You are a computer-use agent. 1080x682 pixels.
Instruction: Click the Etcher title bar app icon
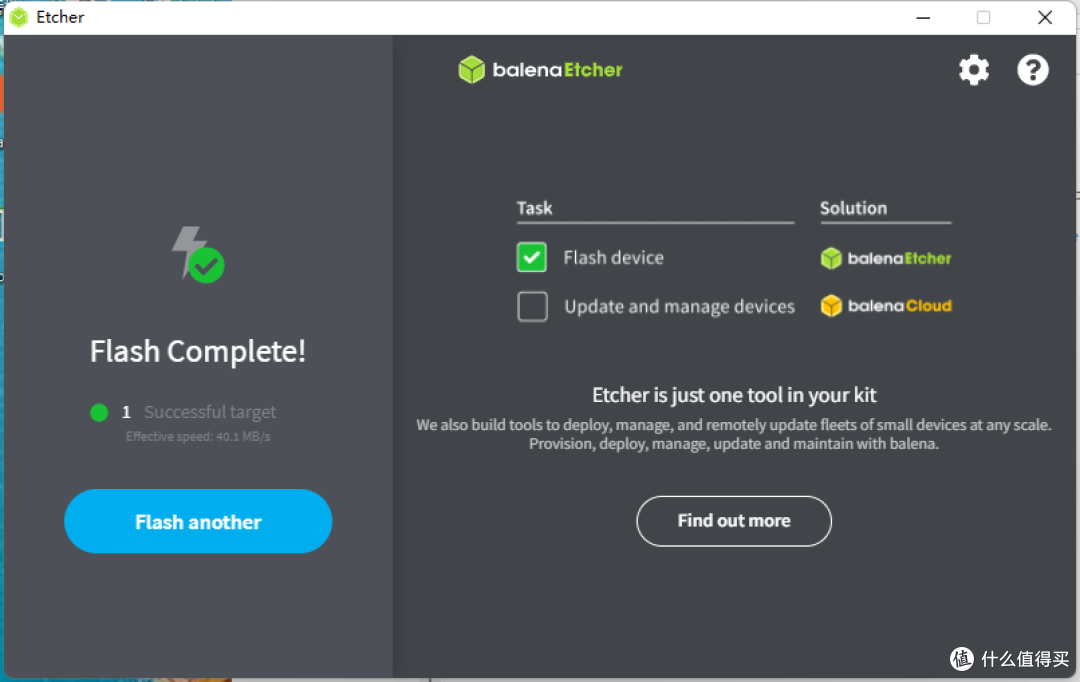(x=19, y=17)
